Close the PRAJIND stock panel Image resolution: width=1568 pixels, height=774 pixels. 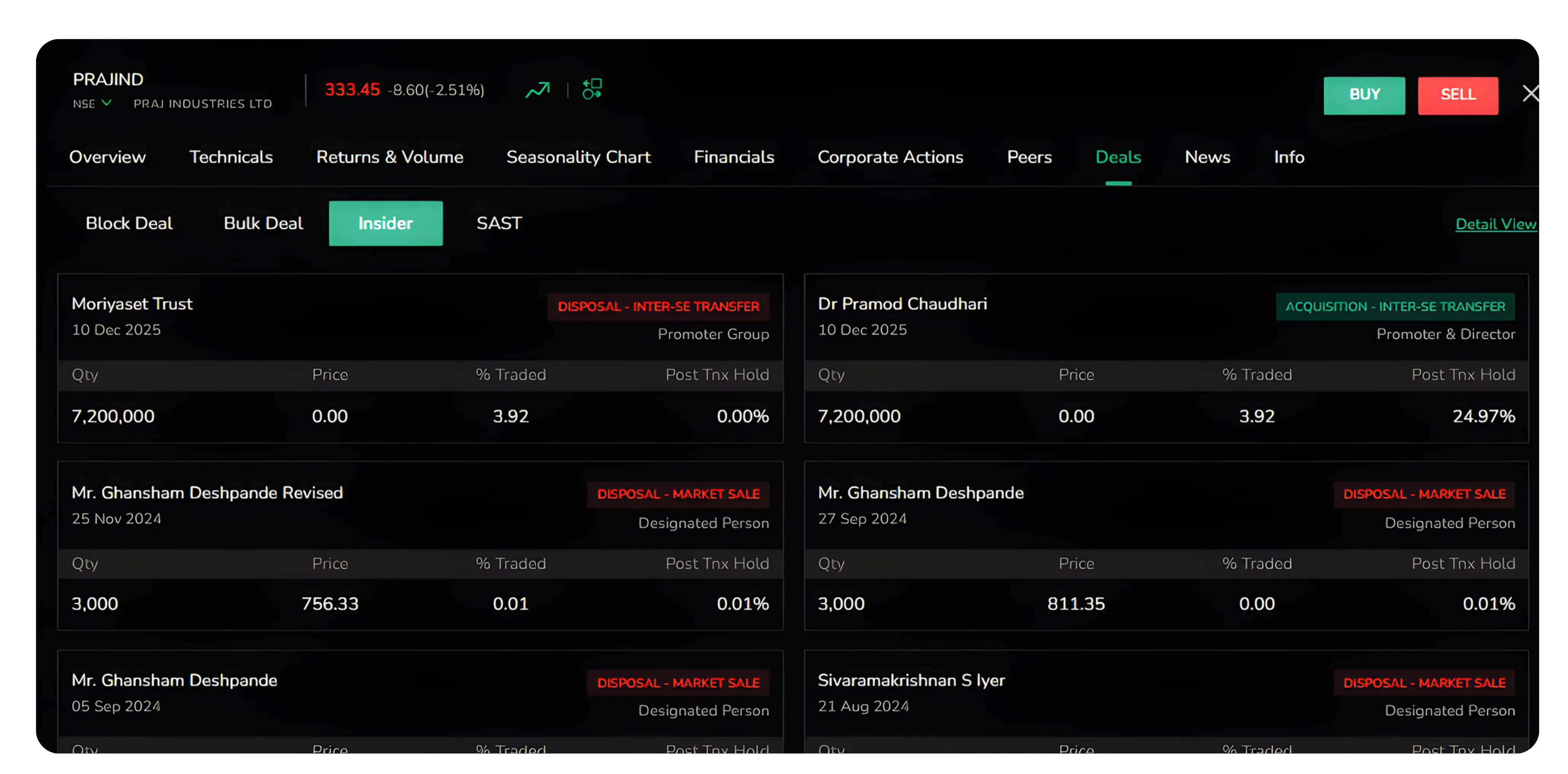click(1530, 92)
